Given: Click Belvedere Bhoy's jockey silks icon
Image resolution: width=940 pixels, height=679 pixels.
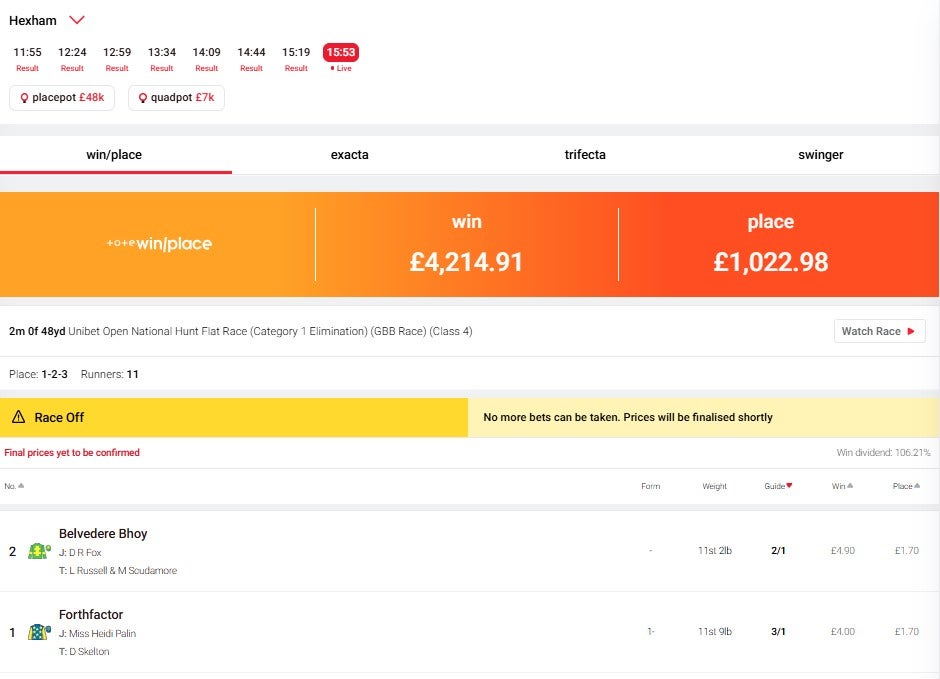Looking at the screenshot, I should 37,551.
